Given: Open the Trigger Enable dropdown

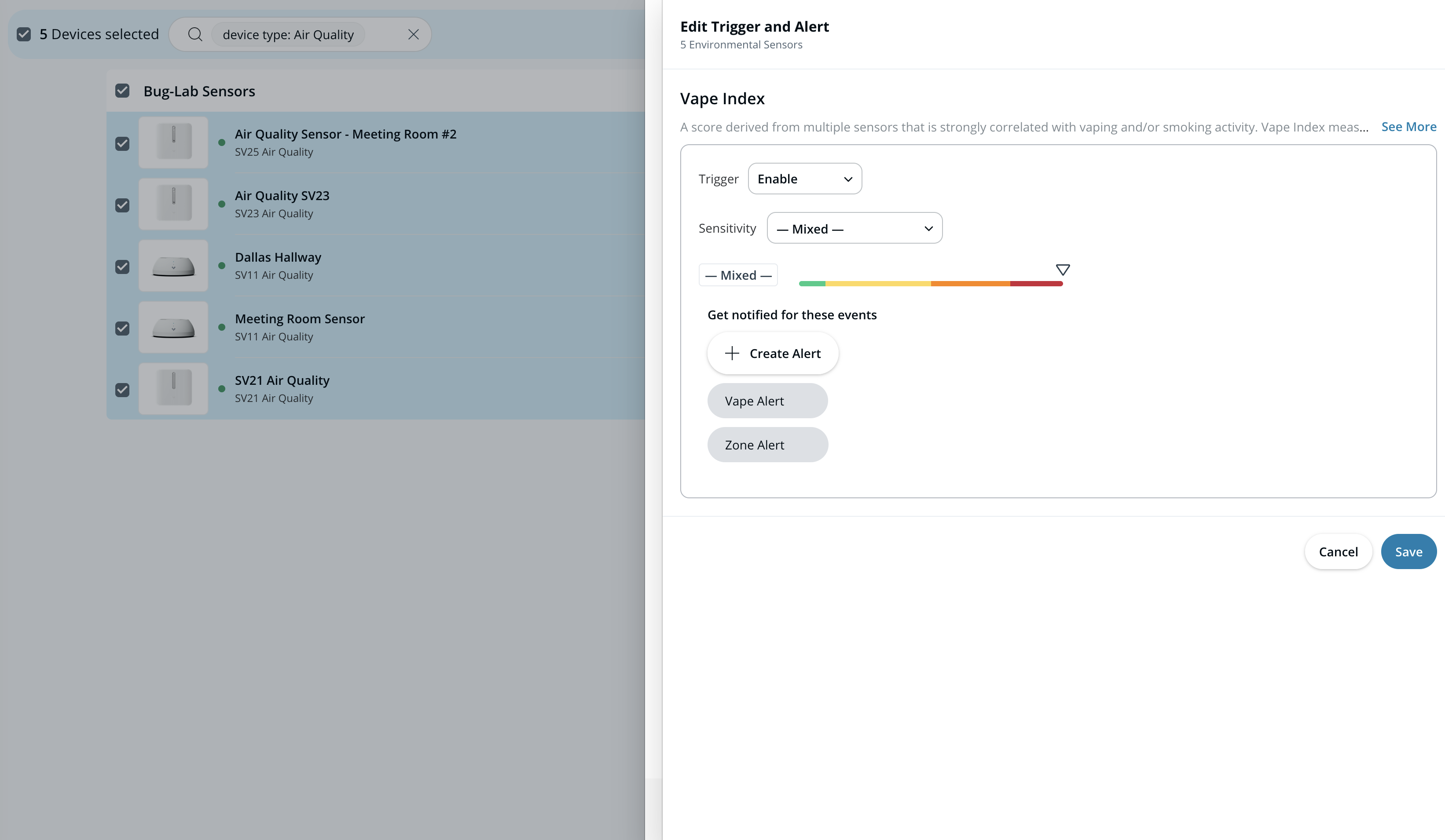Looking at the screenshot, I should (x=804, y=179).
